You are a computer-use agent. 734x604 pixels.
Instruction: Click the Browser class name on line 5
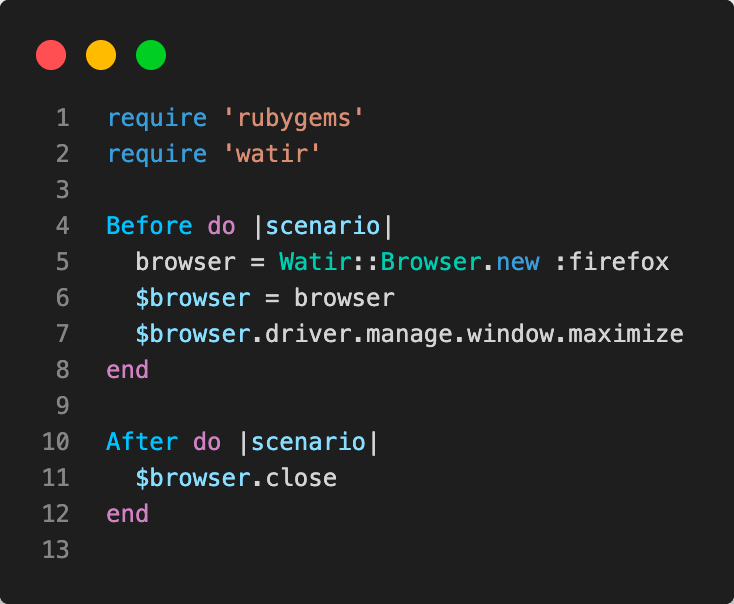(x=431, y=262)
